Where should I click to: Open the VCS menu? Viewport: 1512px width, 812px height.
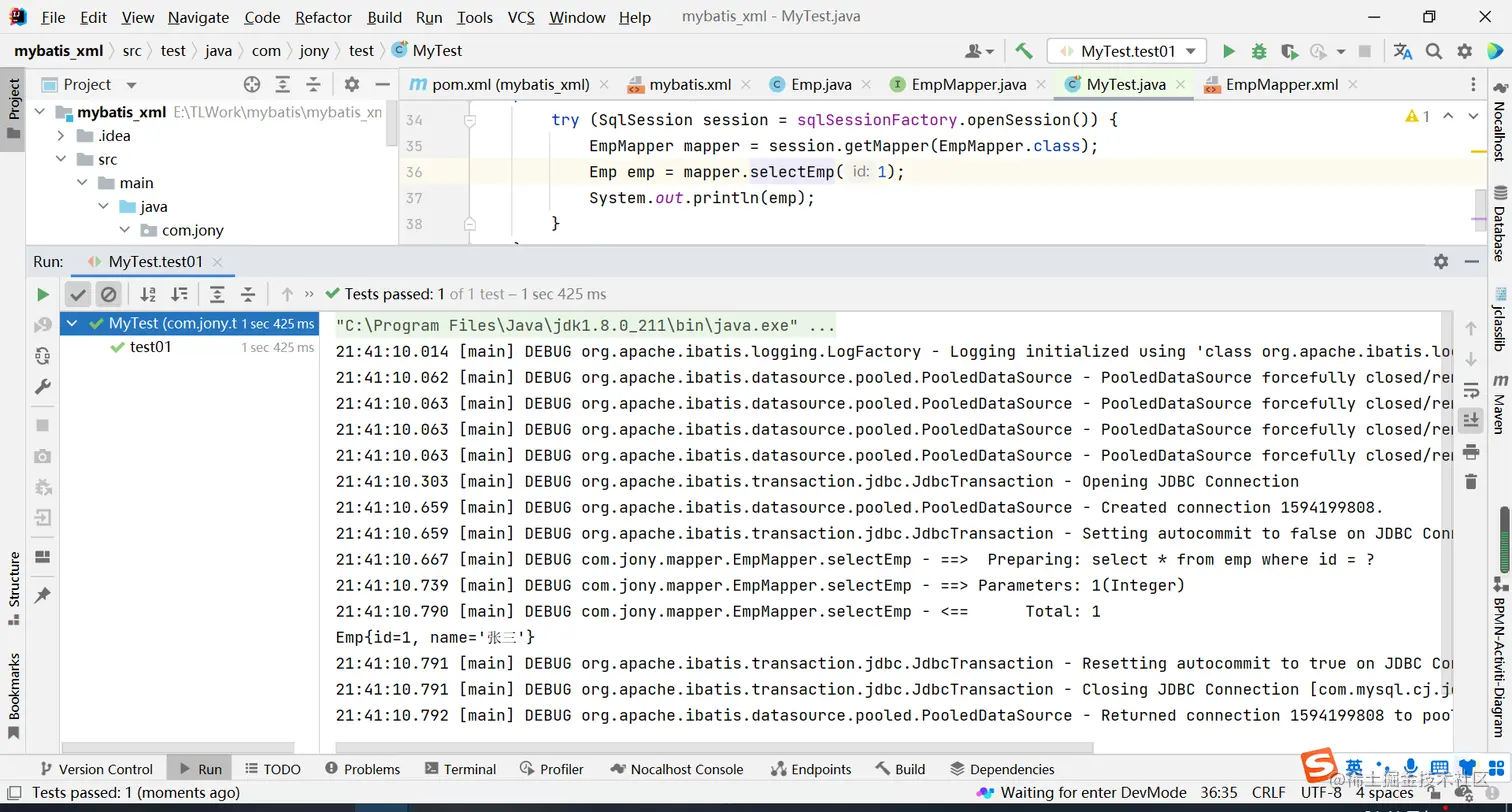(x=521, y=17)
